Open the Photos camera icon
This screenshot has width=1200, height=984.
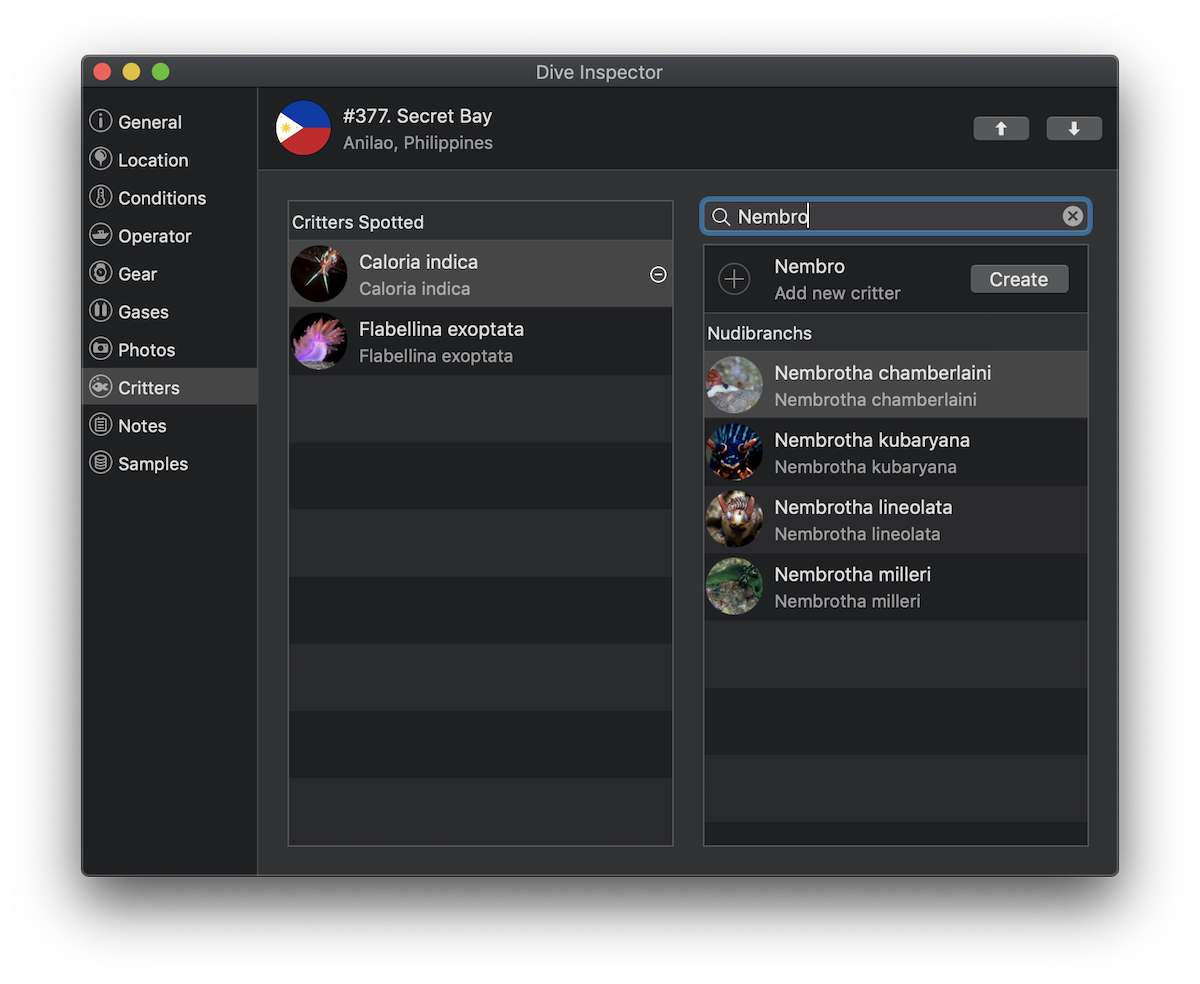[x=100, y=350]
